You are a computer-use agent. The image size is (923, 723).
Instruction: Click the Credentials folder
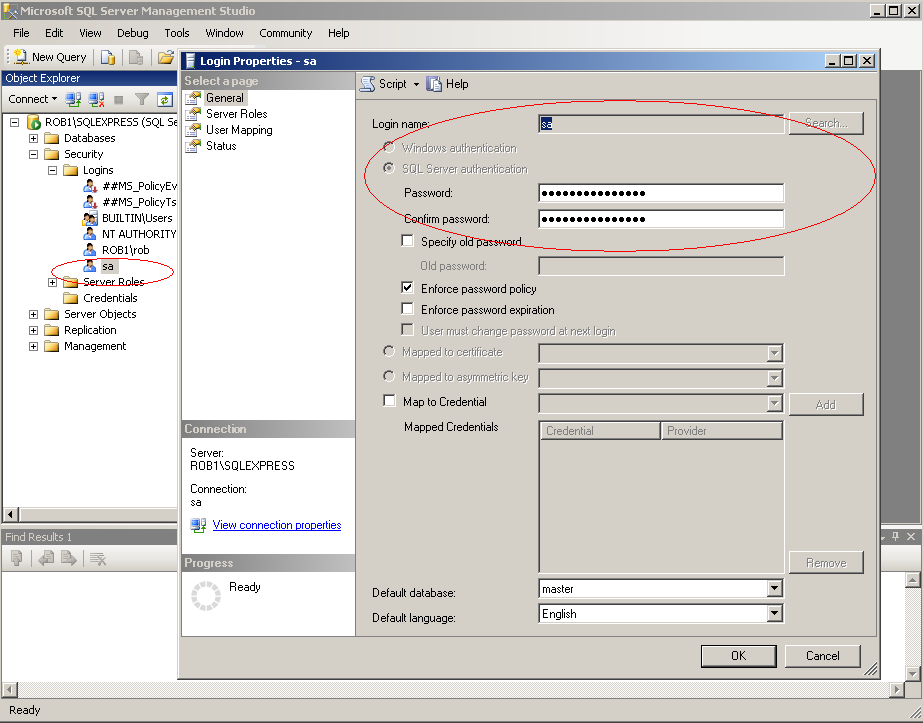(110, 298)
